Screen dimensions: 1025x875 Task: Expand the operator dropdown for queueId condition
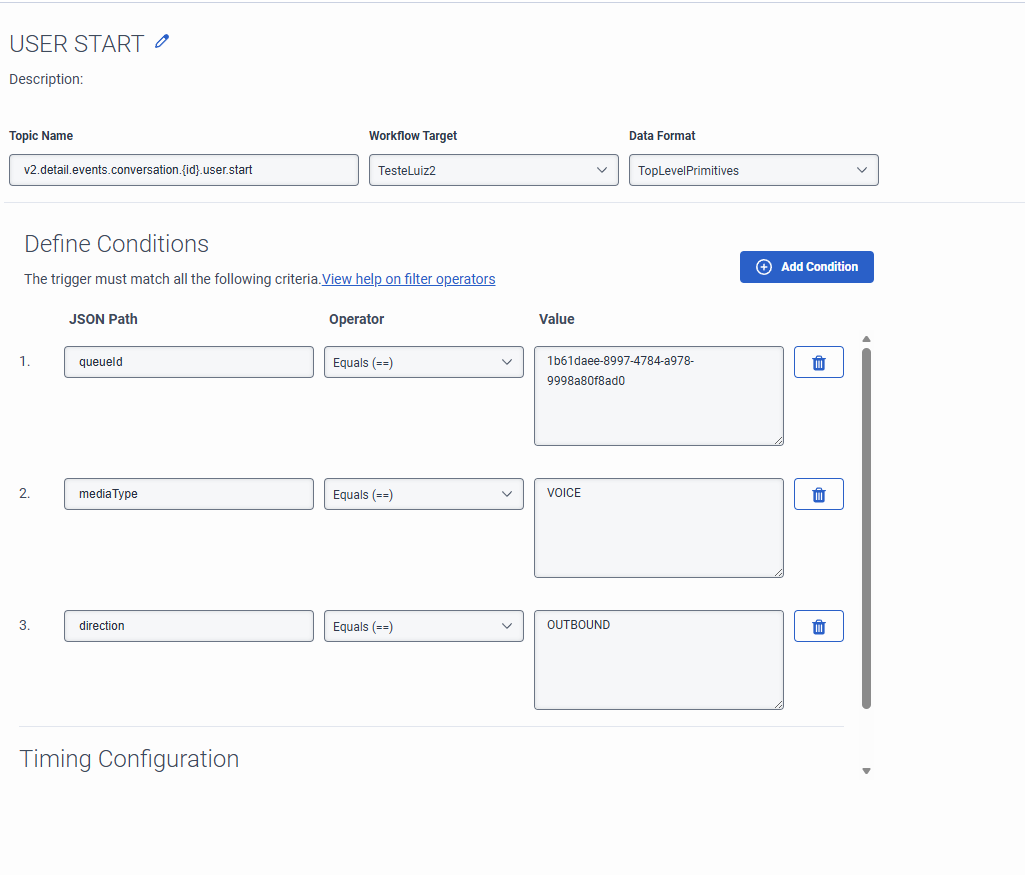423,362
